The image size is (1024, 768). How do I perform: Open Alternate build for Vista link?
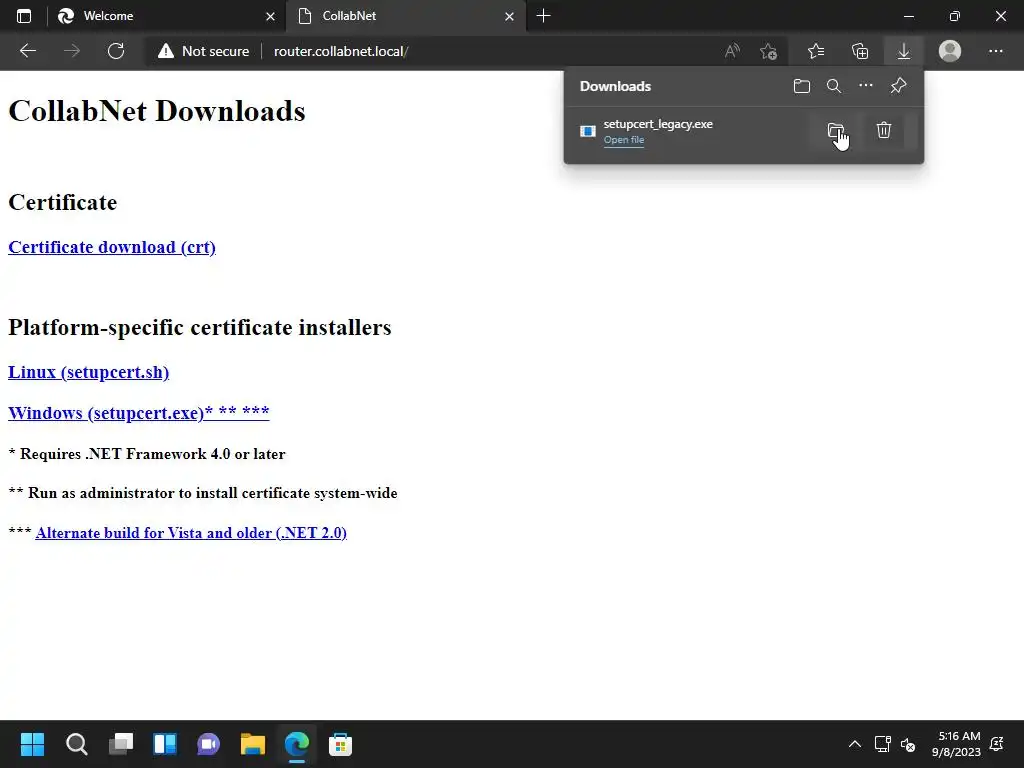click(x=191, y=533)
